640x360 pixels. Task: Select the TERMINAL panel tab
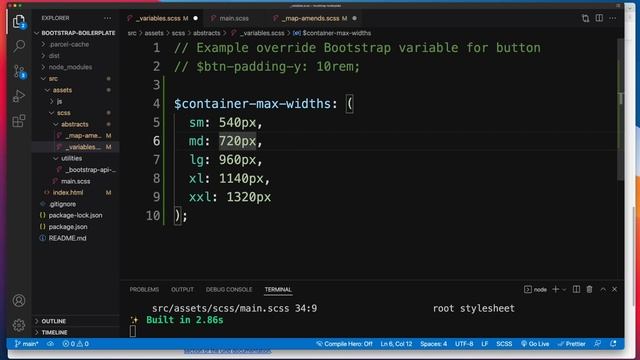(278, 289)
